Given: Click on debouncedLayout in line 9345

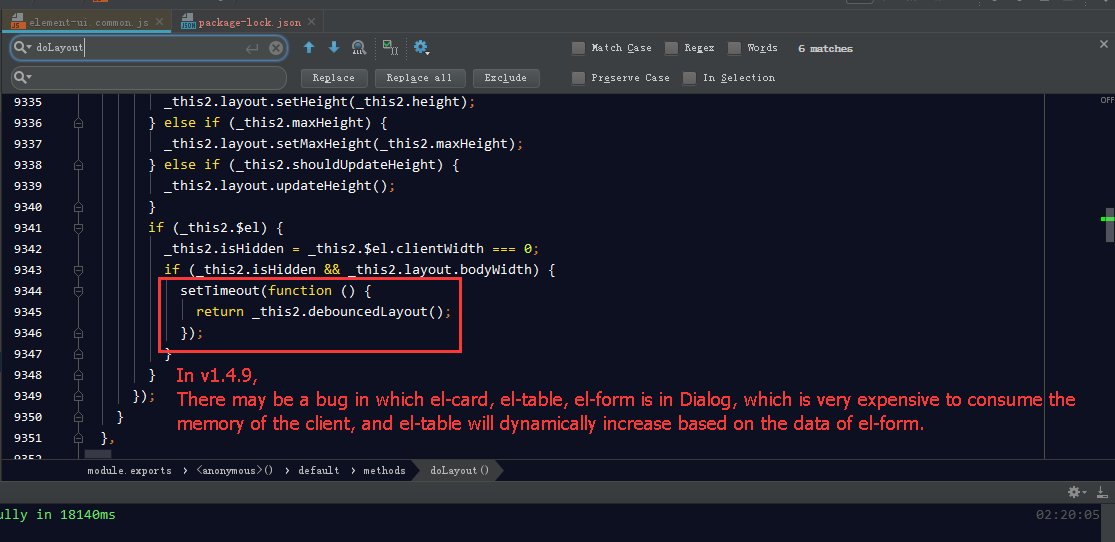Looking at the screenshot, I should (370, 312).
